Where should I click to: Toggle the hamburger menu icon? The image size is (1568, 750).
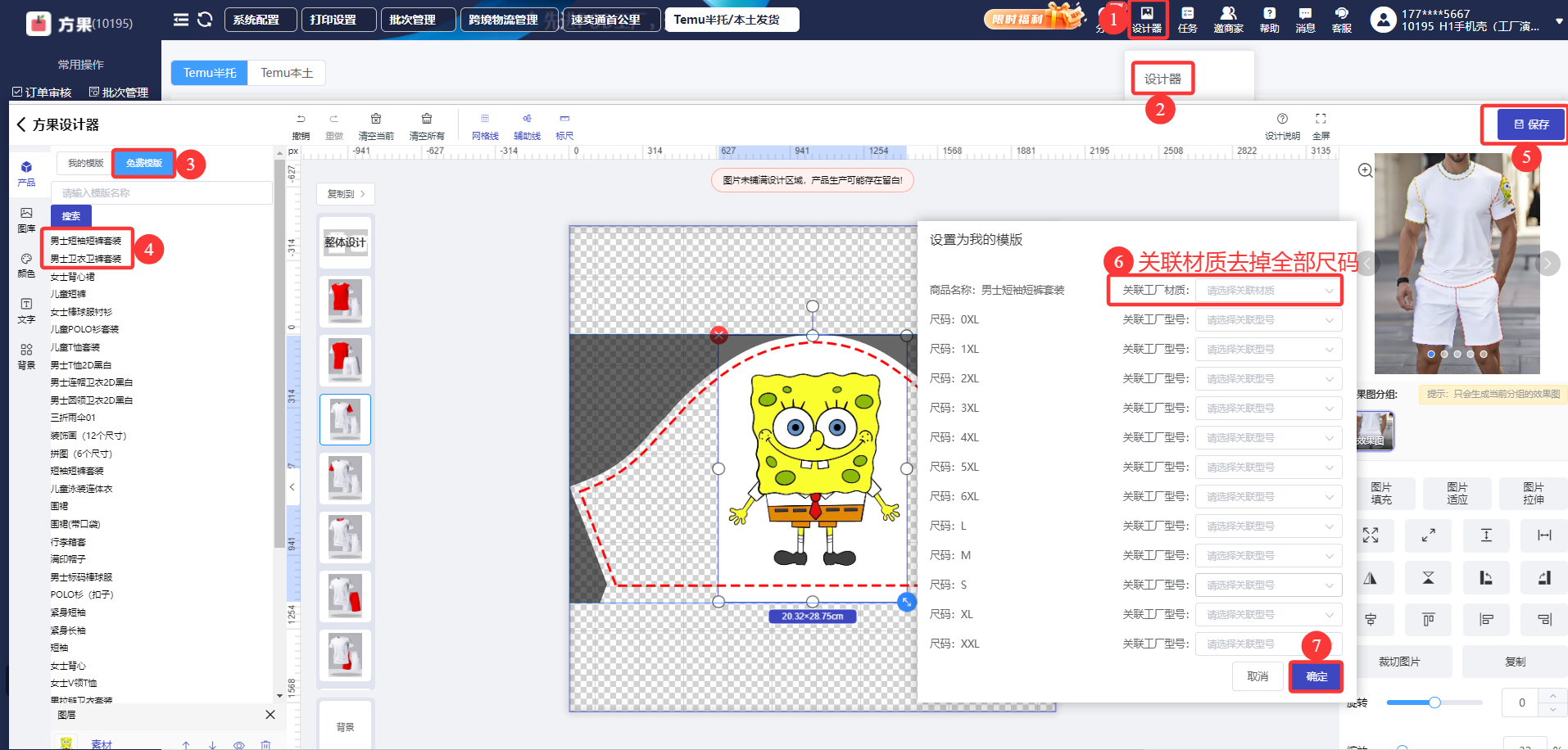tap(181, 20)
